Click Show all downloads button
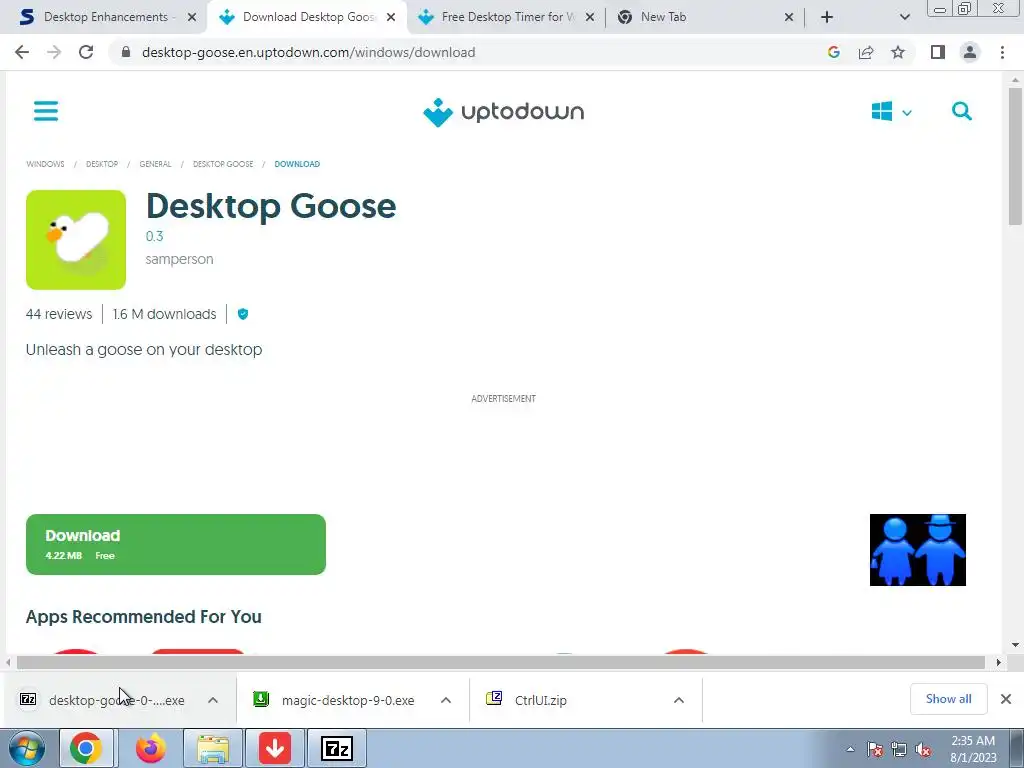Image resolution: width=1024 pixels, height=768 pixels. click(948, 699)
